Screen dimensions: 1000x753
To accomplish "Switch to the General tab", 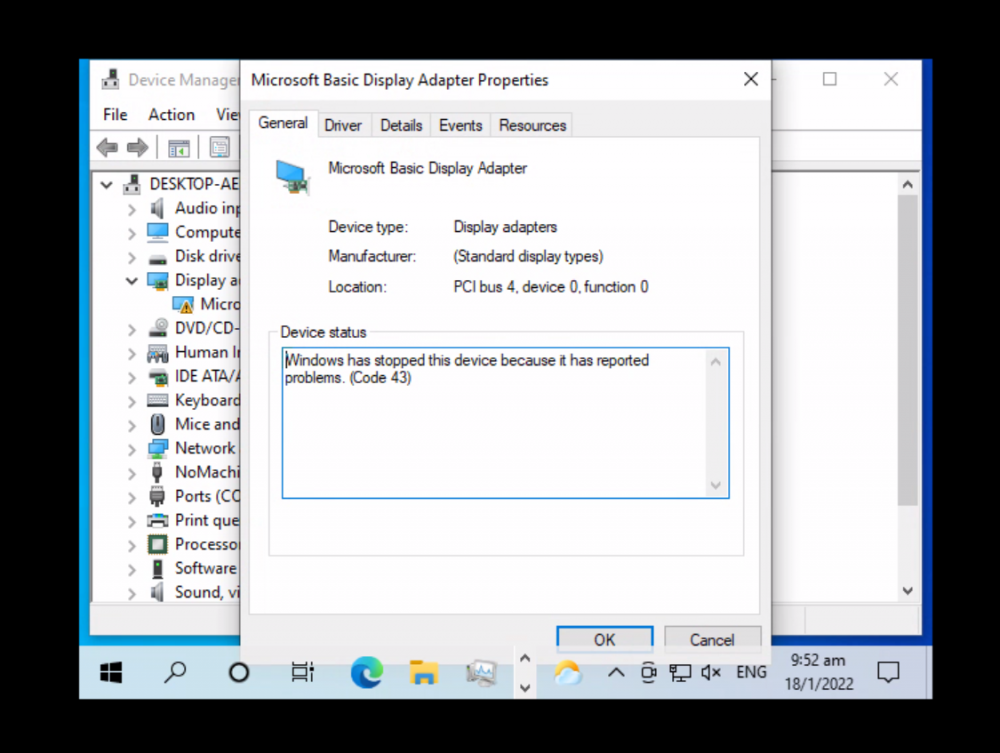I will tap(283, 123).
